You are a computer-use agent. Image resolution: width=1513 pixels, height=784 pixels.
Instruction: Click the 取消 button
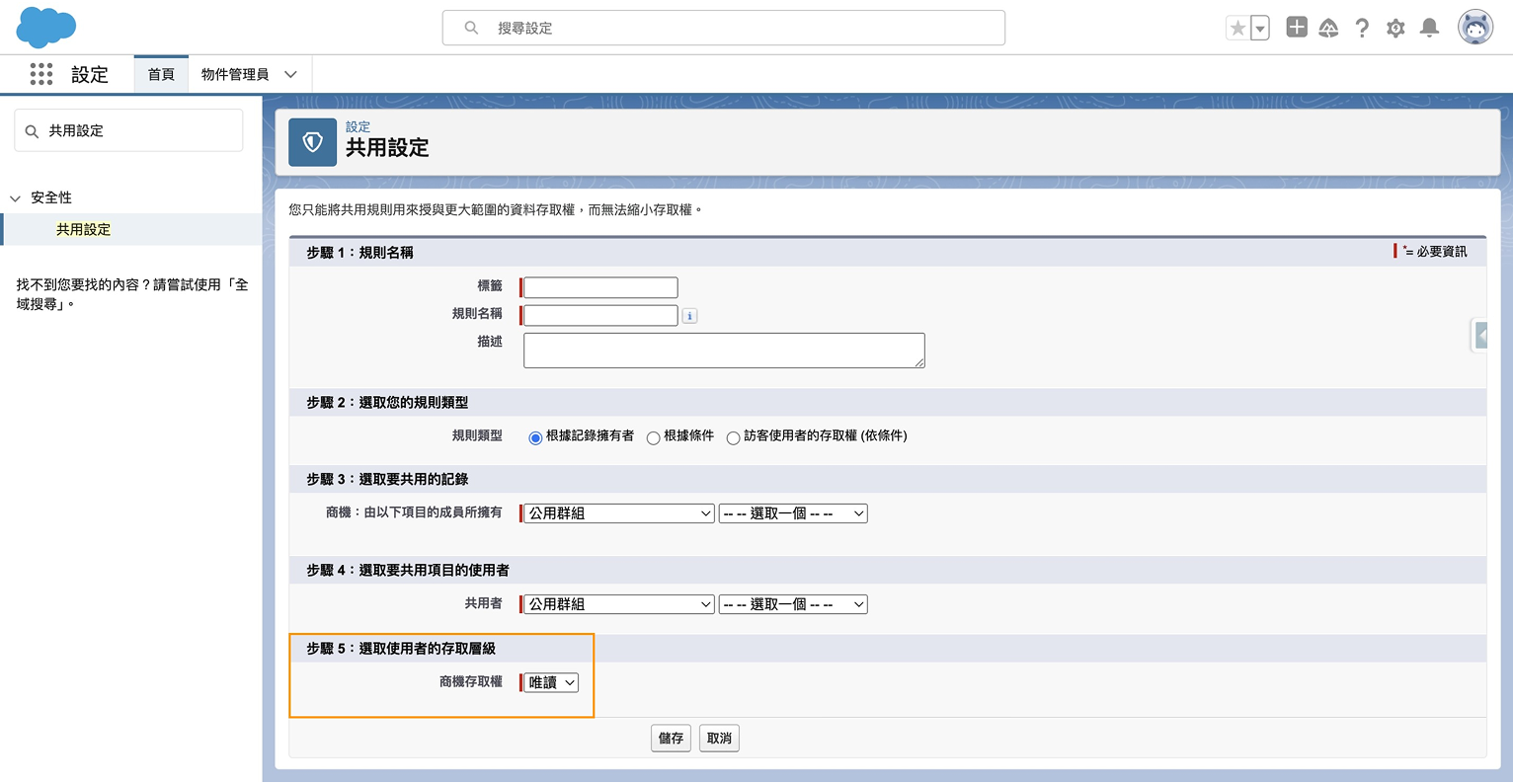(719, 739)
